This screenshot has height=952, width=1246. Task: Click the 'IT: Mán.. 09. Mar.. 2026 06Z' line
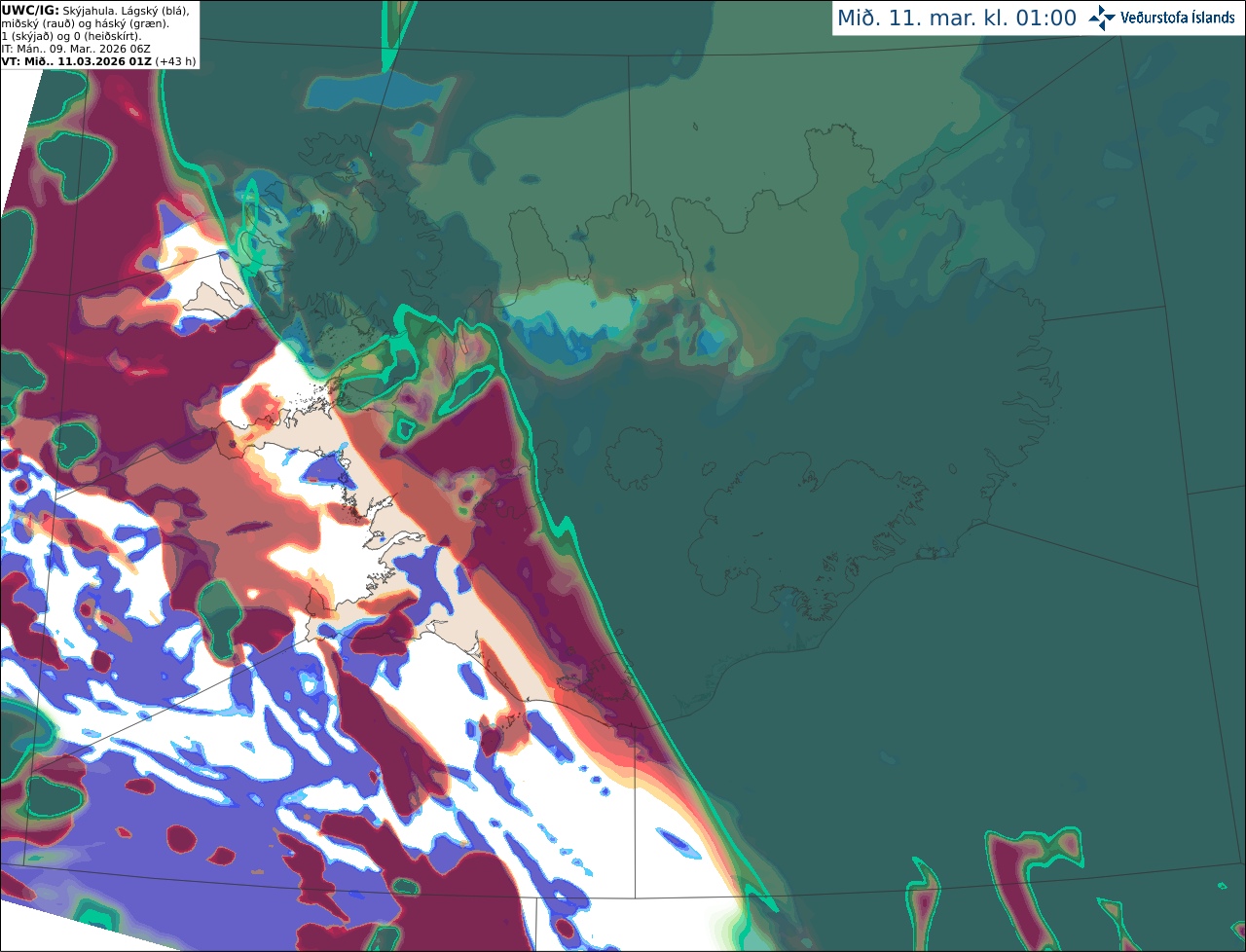pos(76,49)
